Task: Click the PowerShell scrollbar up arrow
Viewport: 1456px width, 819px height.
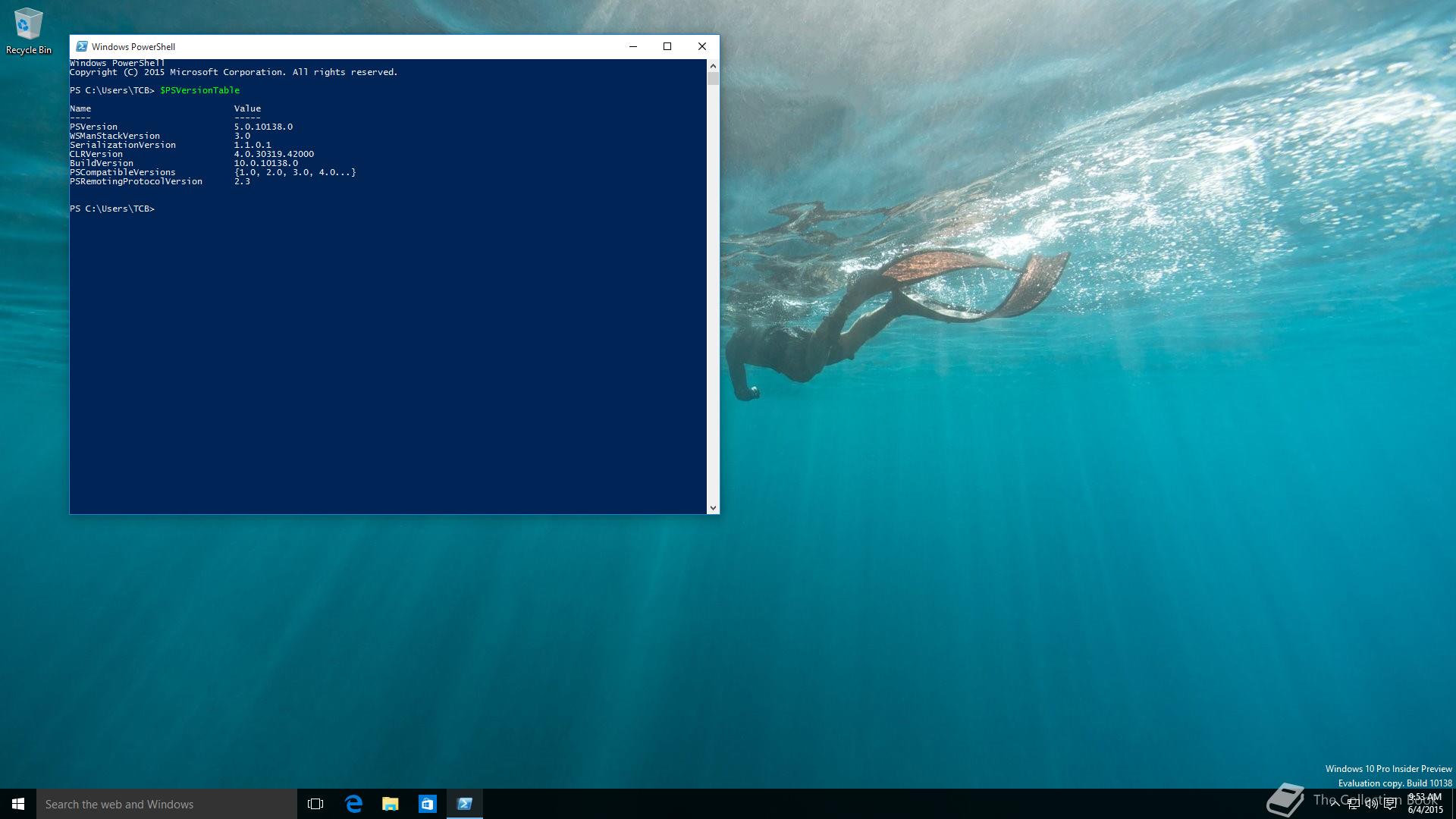Action: tap(713, 66)
